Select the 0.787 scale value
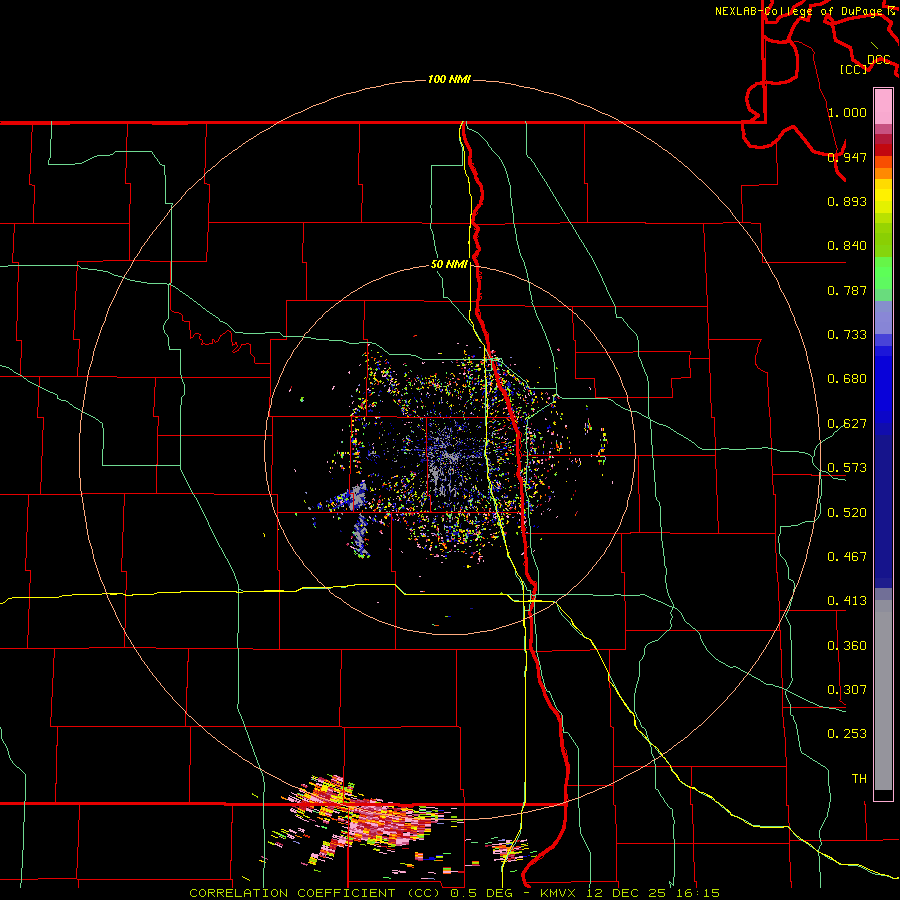900x900 pixels. tap(847, 290)
